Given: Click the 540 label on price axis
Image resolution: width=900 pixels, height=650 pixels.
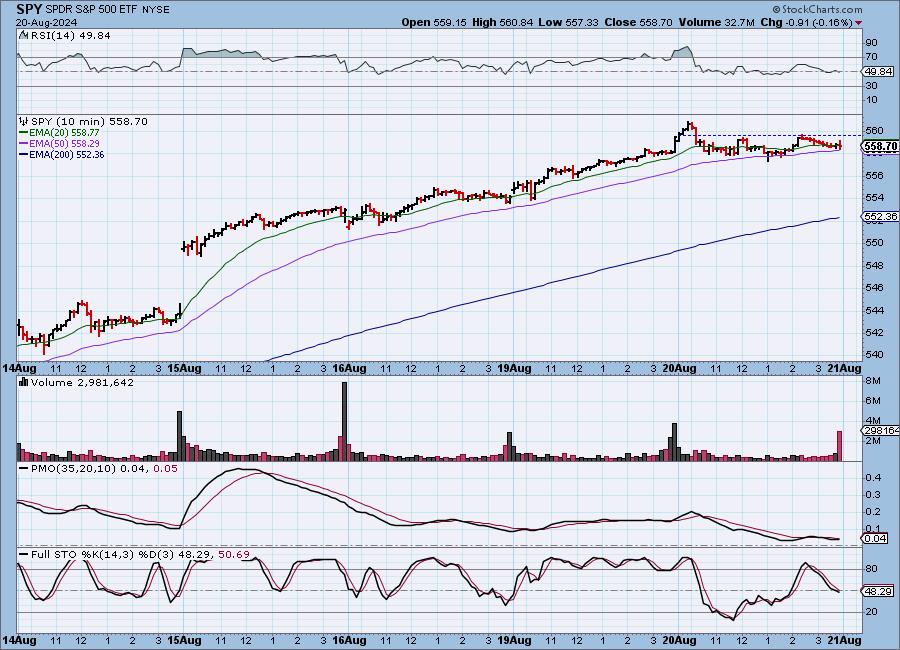Looking at the screenshot, I should coord(874,355).
